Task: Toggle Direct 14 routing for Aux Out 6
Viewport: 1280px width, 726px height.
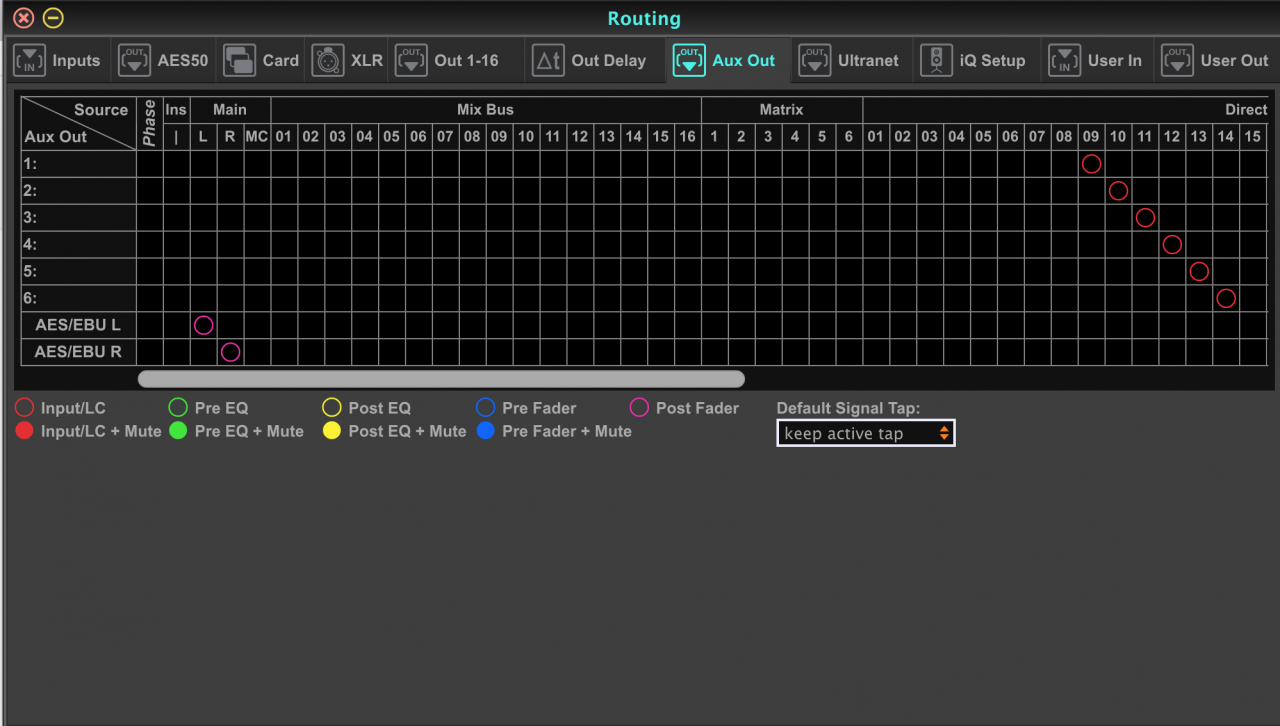Action: [x=1226, y=298]
